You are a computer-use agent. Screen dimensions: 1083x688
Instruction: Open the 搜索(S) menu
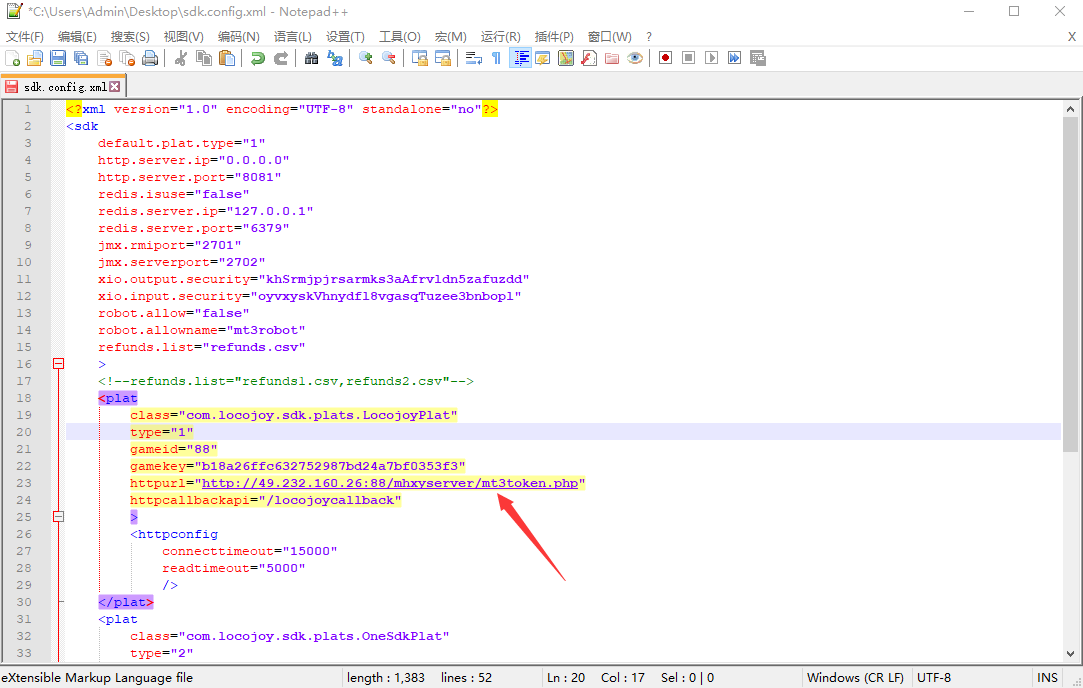pos(130,37)
